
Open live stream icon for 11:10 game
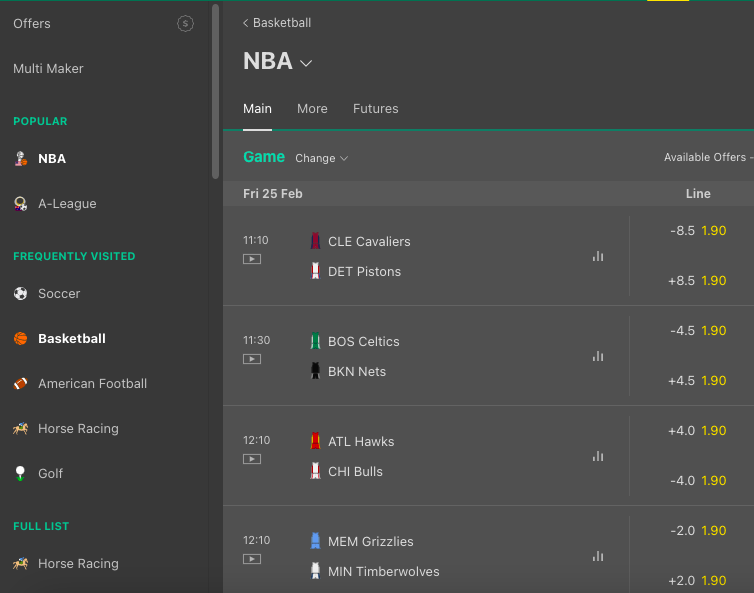252,259
